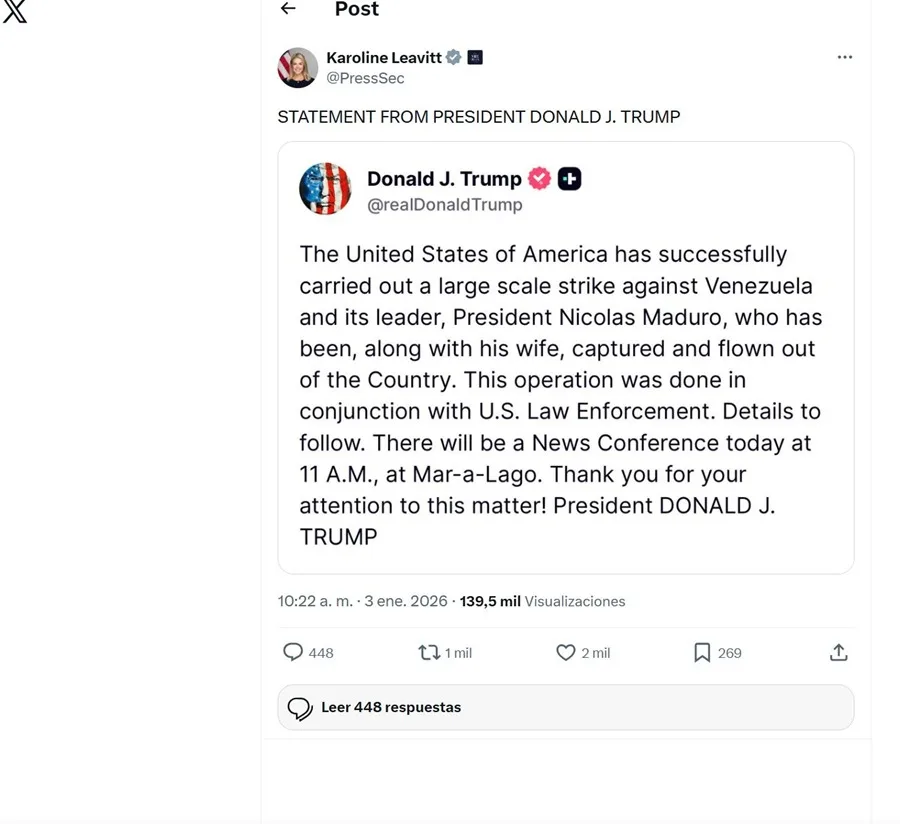This screenshot has width=900, height=824.
Task: Open the three-dot more options menu
Action: pyautogui.click(x=845, y=57)
